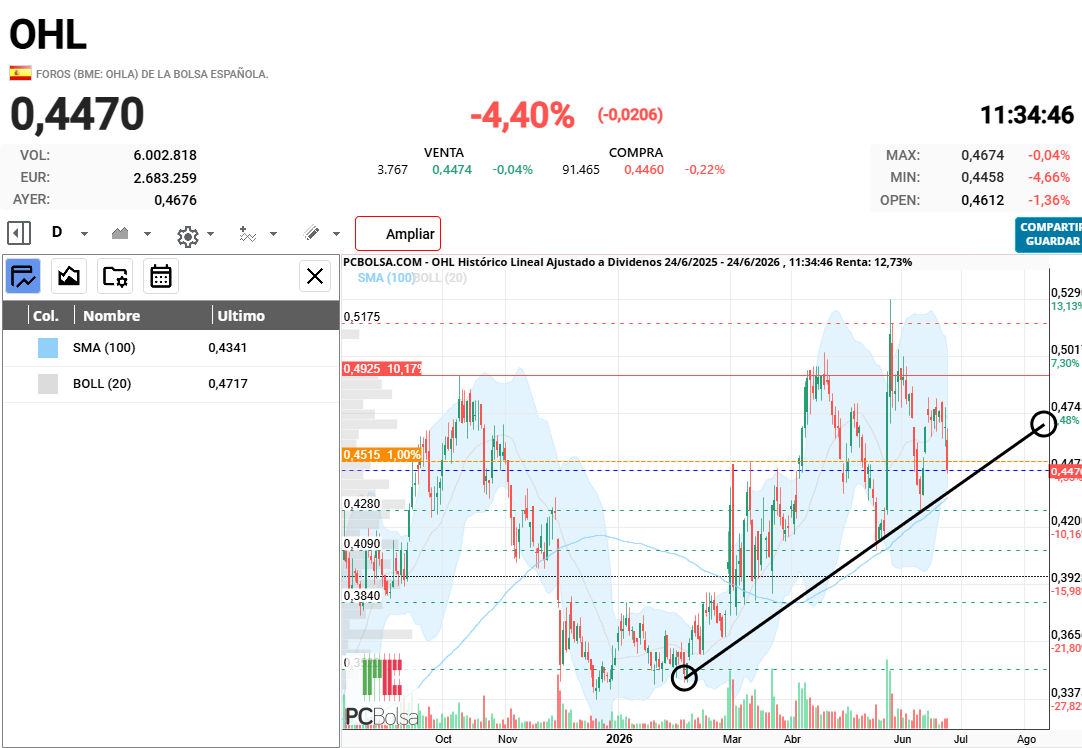1082x748 pixels.
Task: Click the OPEN value 0,4612
Action: pyautogui.click(x=983, y=200)
